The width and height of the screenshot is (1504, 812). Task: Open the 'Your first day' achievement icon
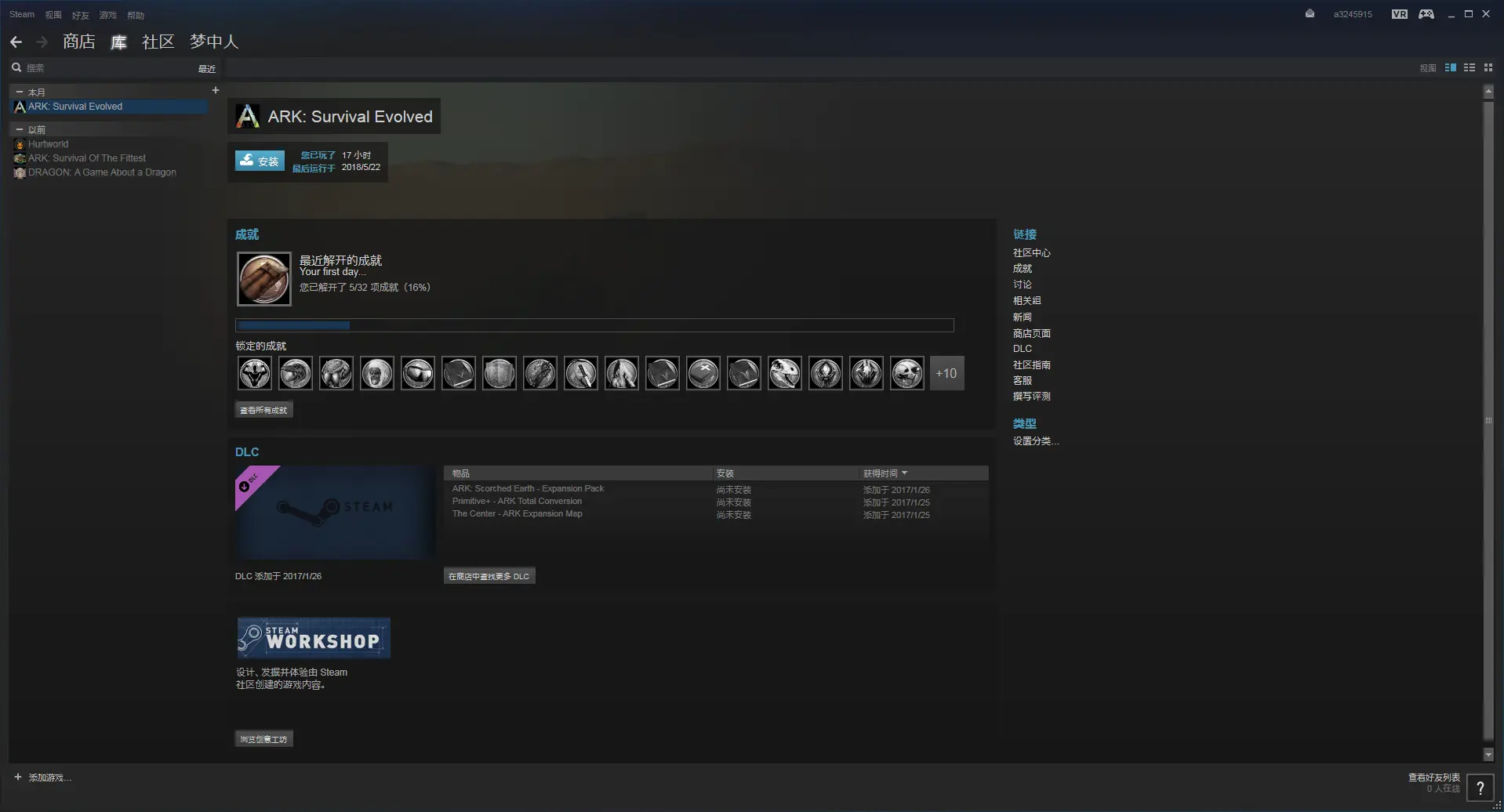(x=264, y=279)
